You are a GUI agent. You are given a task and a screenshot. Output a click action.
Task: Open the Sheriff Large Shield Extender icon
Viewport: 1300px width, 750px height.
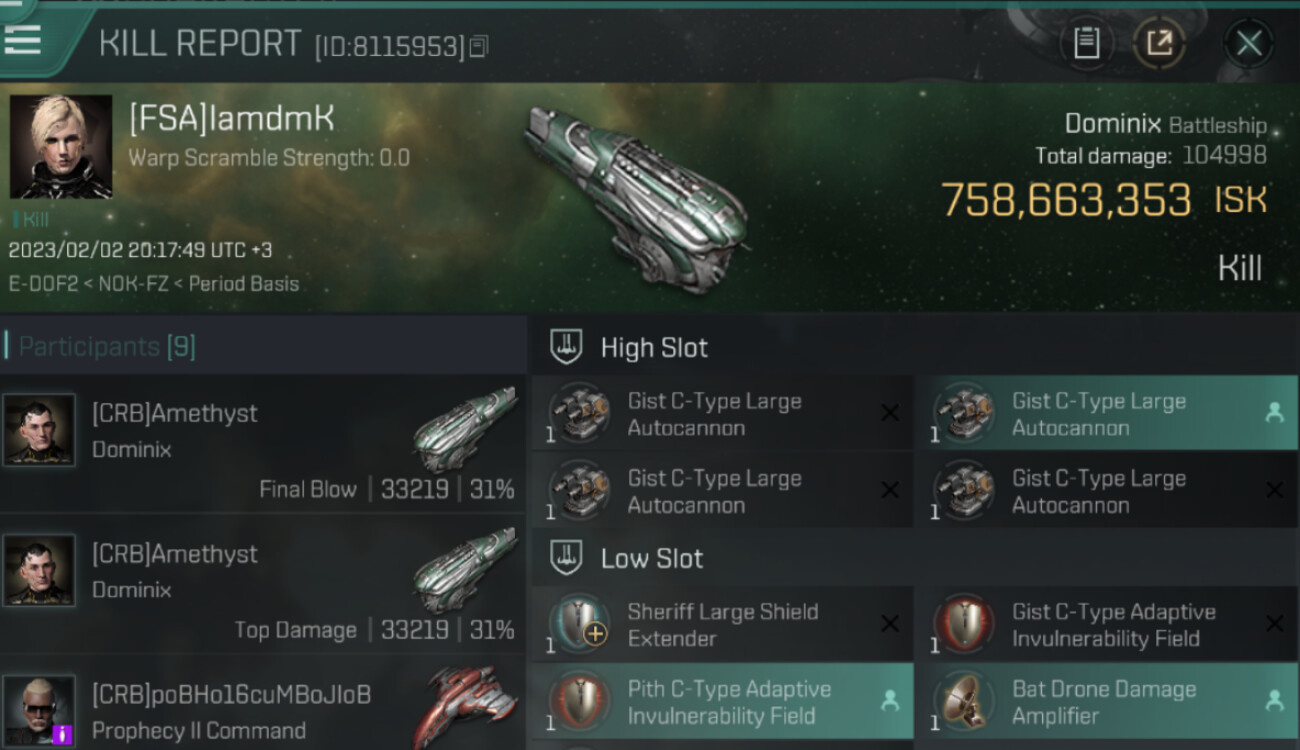point(580,622)
